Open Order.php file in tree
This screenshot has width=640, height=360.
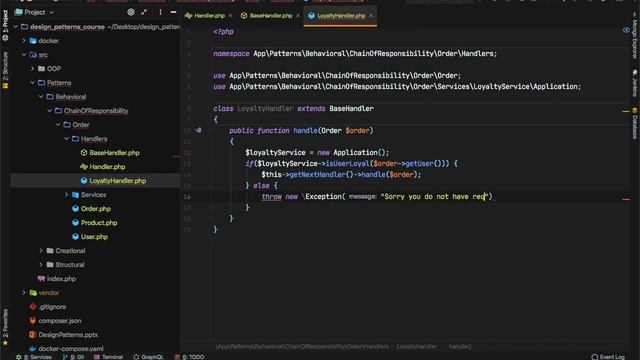(x=96, y=209)
